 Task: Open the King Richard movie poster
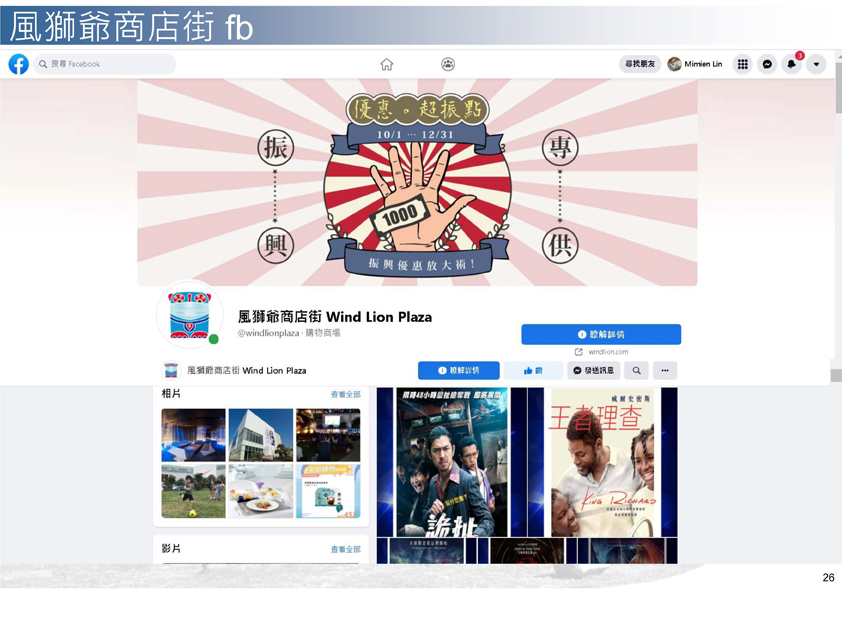point(602,462)
